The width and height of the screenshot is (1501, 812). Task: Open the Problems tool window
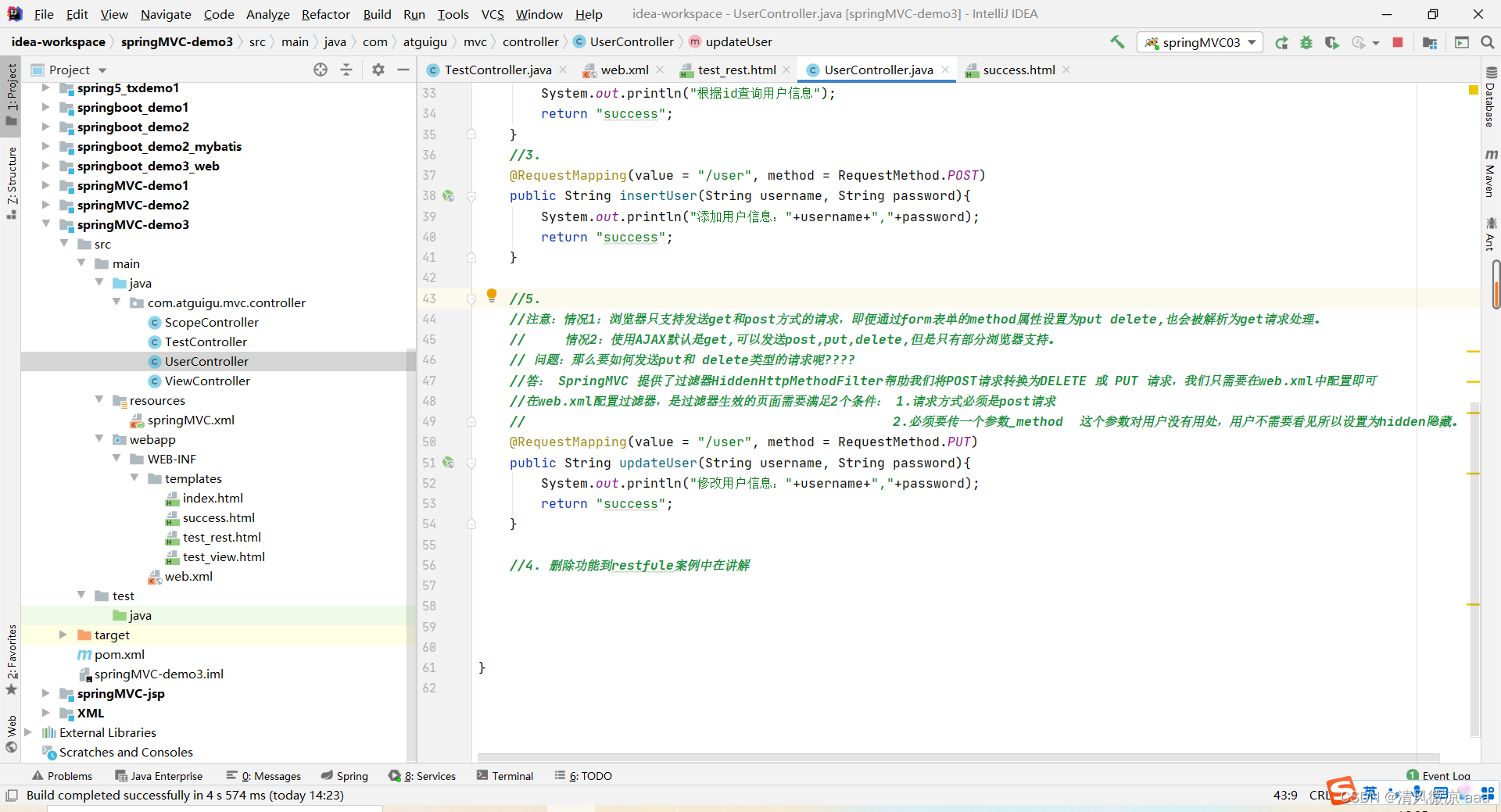tap(62, 776)
